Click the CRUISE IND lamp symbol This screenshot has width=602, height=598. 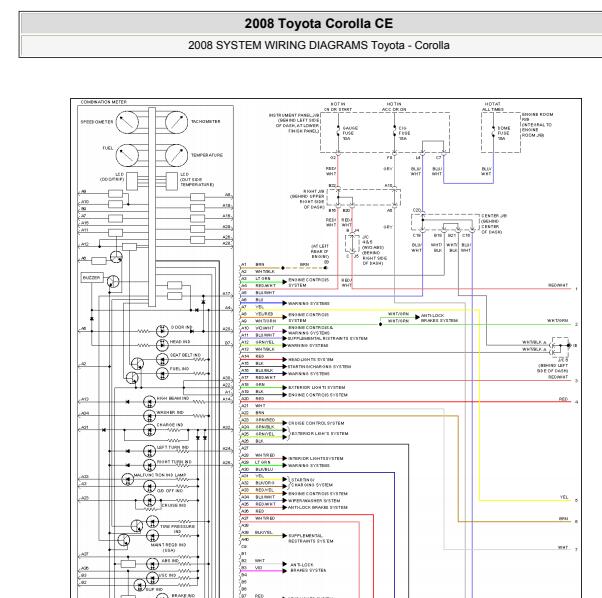click(149, 501)
